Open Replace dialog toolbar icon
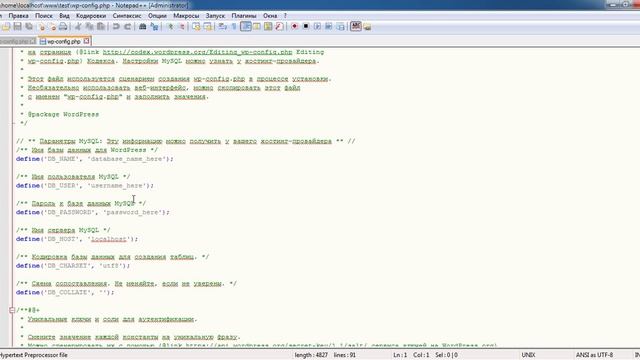This screenshot has height=360, width=640. (154, 27)
